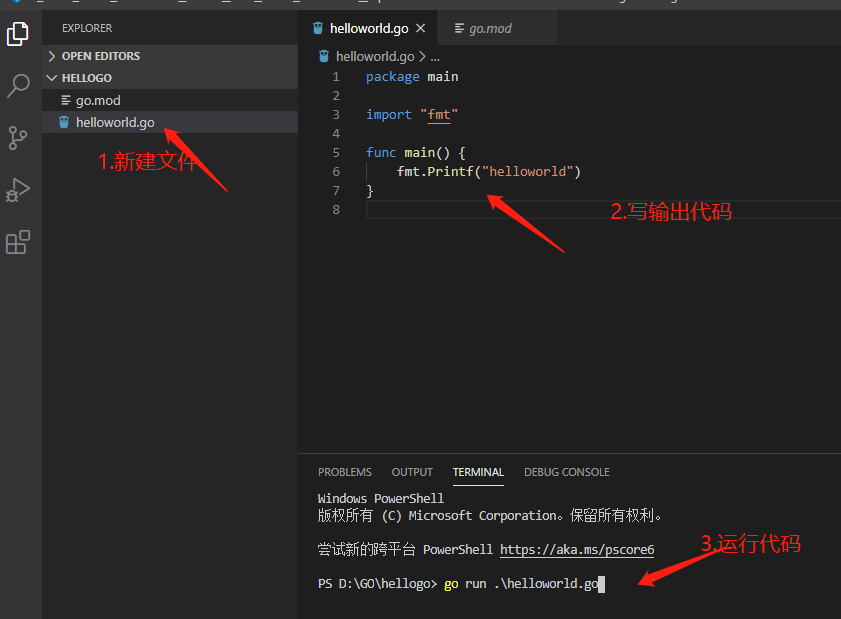Switch to the helloworld.go editor tab

coord(368,28)
